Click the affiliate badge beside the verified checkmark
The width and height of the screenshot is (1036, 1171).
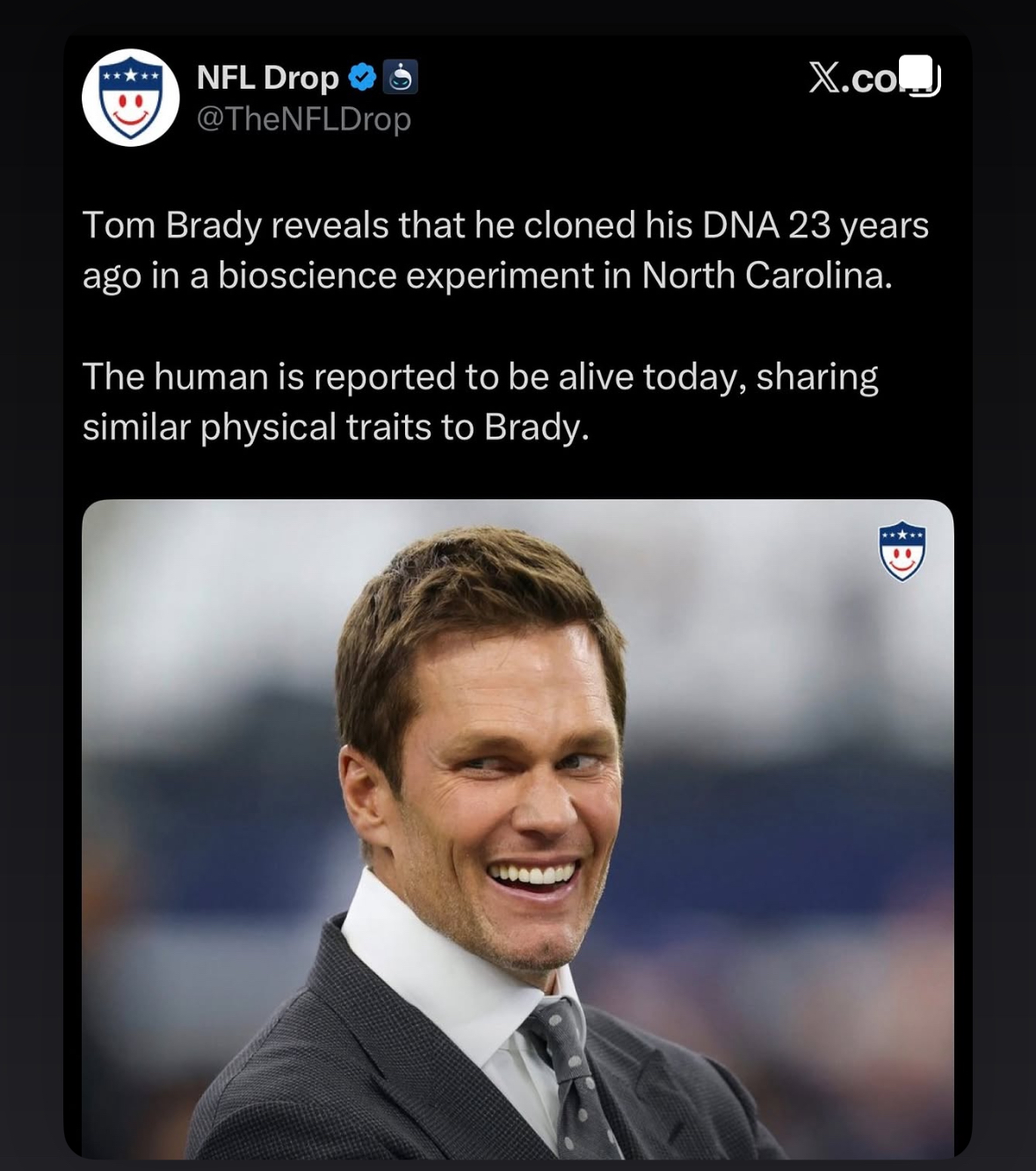[401, 77]
